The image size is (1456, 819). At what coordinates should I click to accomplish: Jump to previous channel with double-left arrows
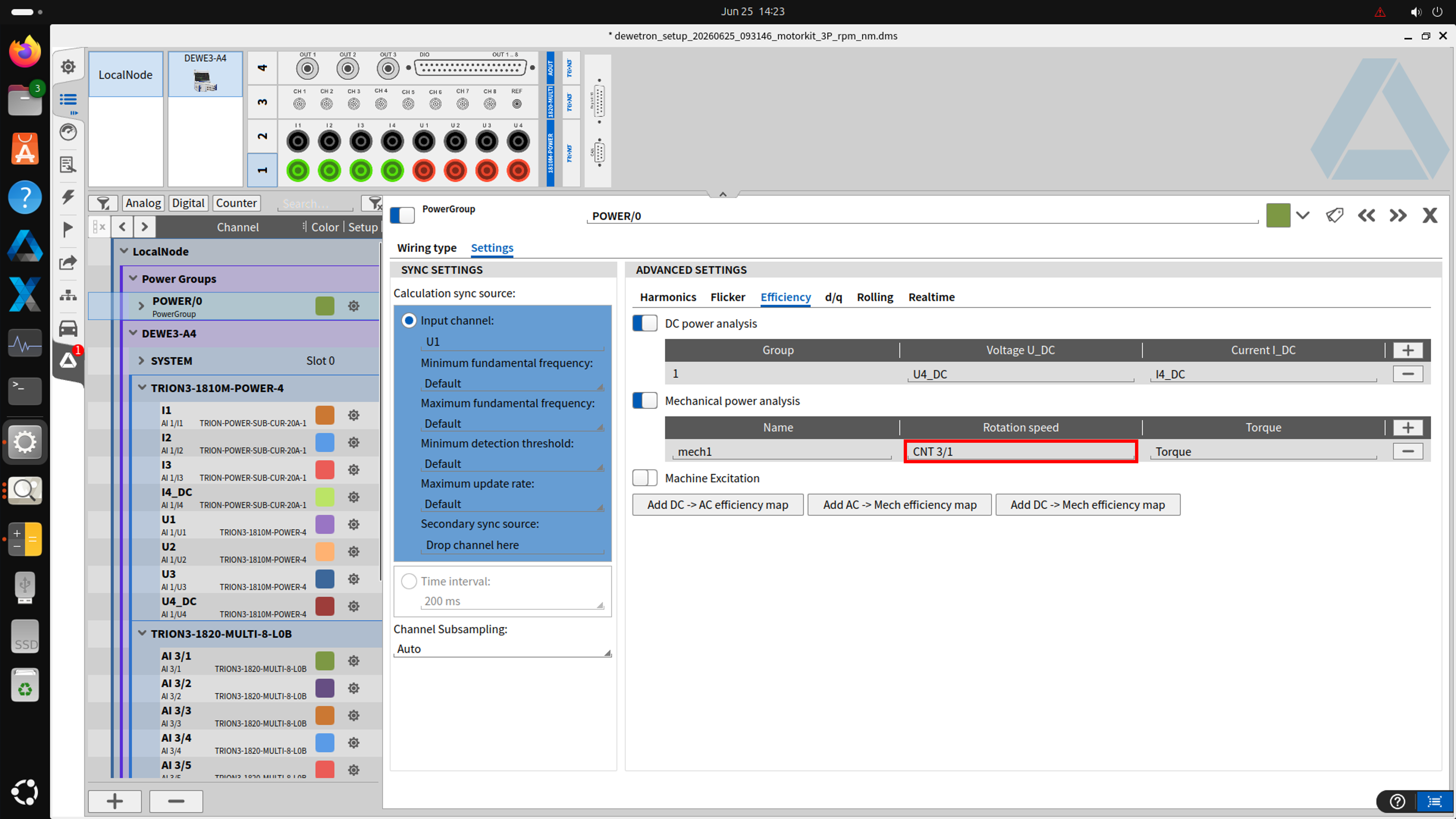(1366, 215)
